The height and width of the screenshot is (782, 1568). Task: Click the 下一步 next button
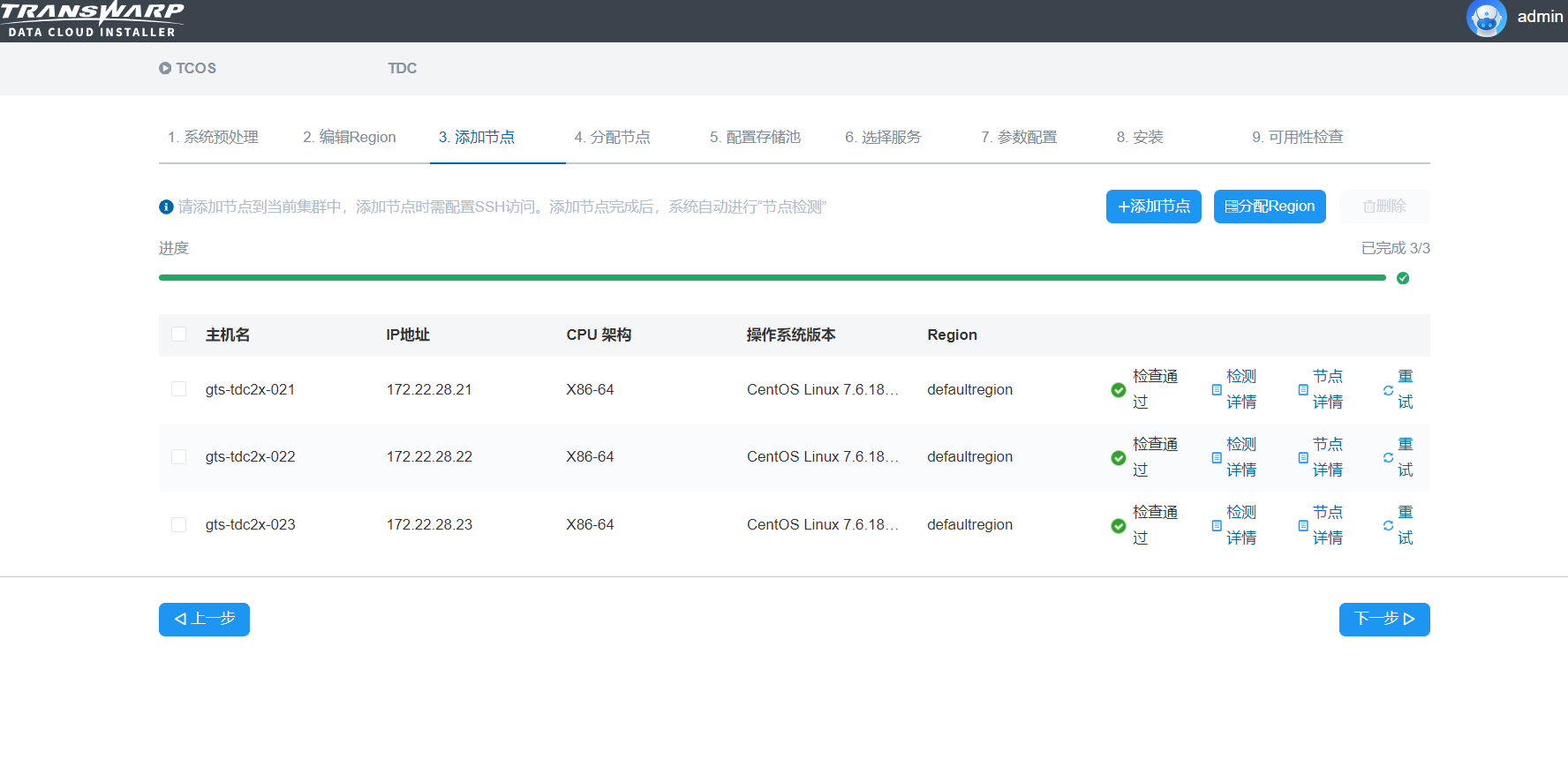click(x=1384, y=620)
